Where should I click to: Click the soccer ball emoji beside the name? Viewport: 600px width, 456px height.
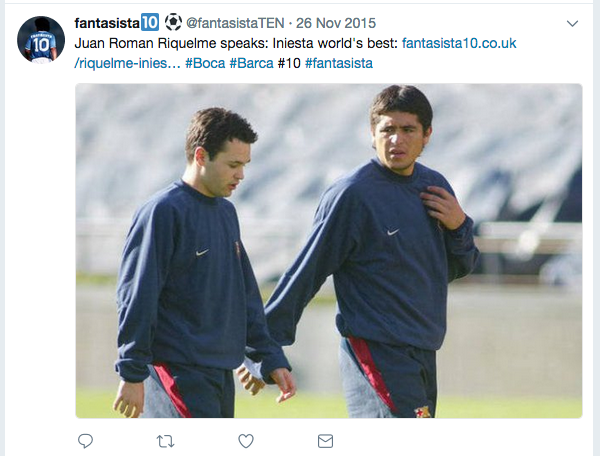(x=173, y=22)
